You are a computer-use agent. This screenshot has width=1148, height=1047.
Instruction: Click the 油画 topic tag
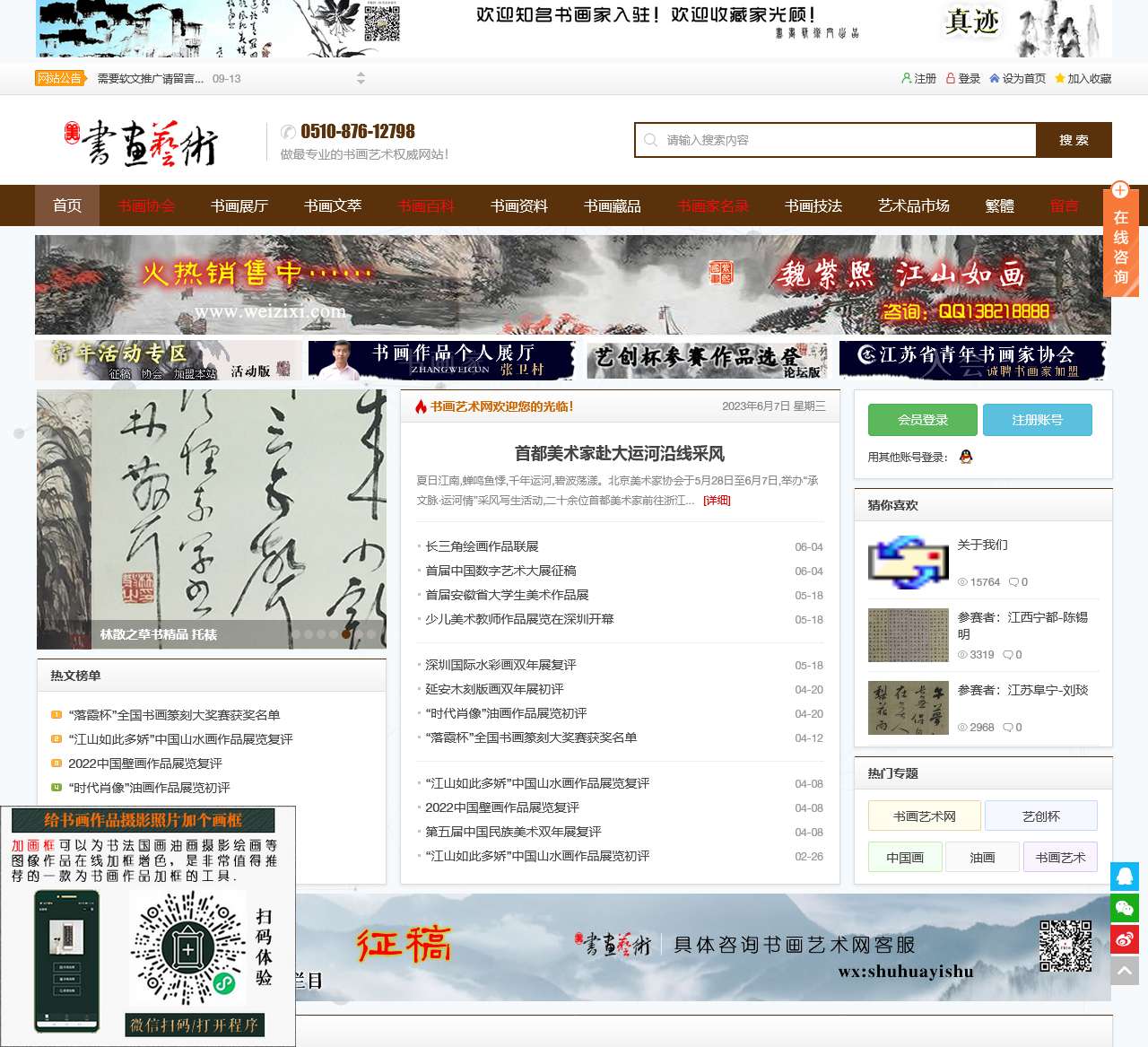(x=983, y=858)
